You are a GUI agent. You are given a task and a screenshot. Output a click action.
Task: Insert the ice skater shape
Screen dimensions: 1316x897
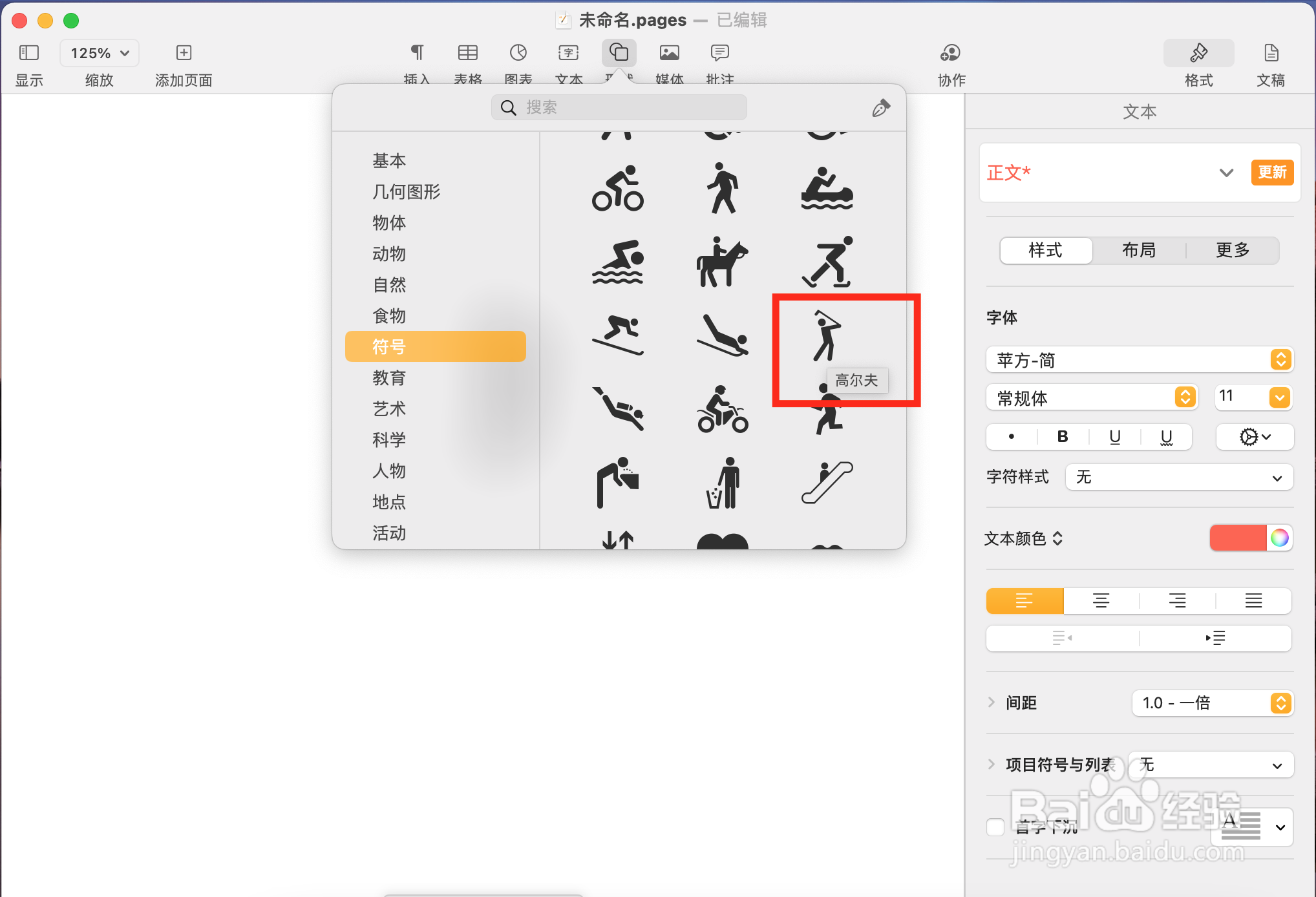(x=827, y=262)
